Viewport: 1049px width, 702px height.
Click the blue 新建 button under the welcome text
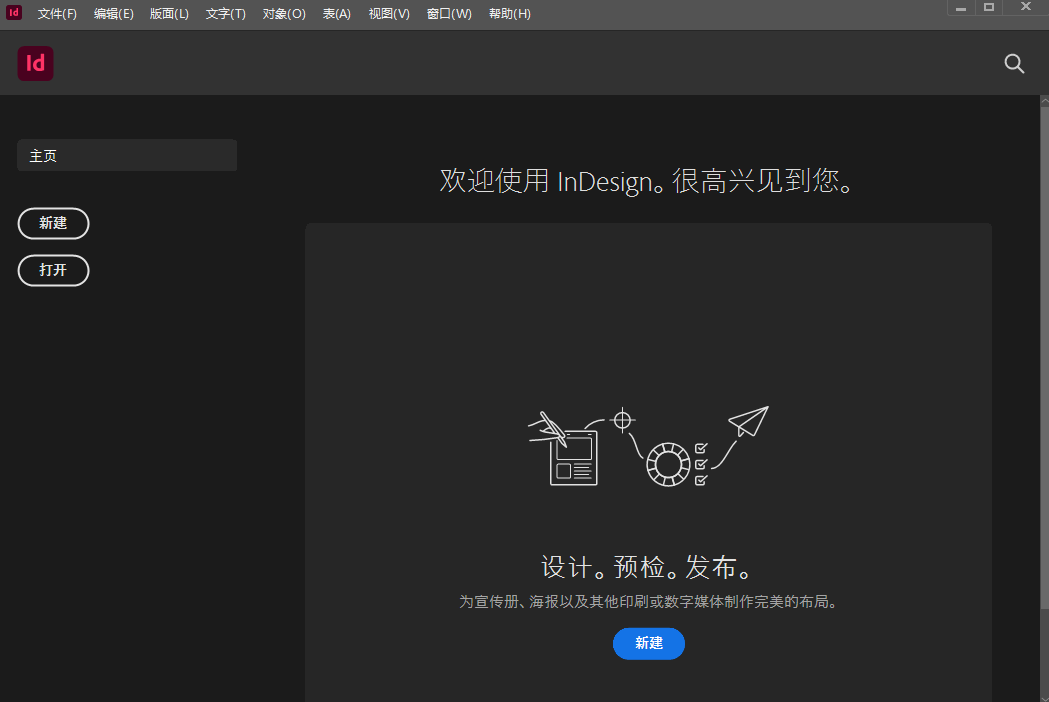point(648,644)
